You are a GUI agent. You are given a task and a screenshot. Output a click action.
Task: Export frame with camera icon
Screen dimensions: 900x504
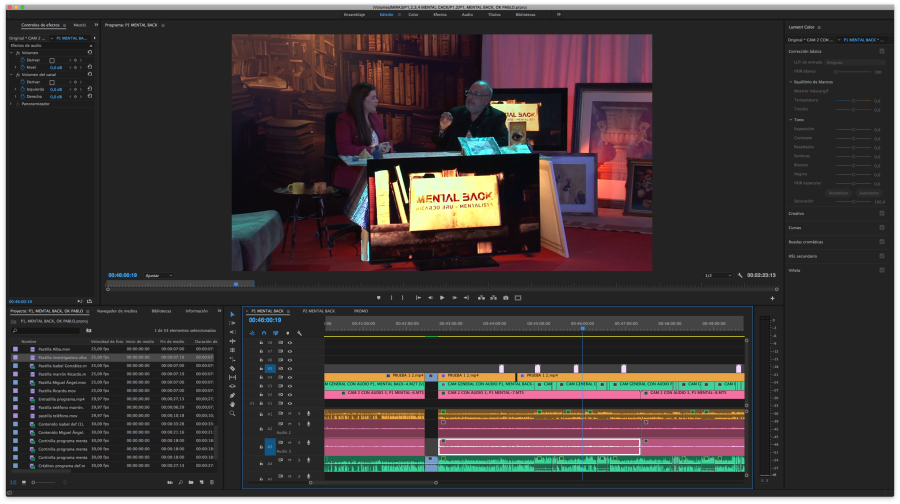pos(506,298)
